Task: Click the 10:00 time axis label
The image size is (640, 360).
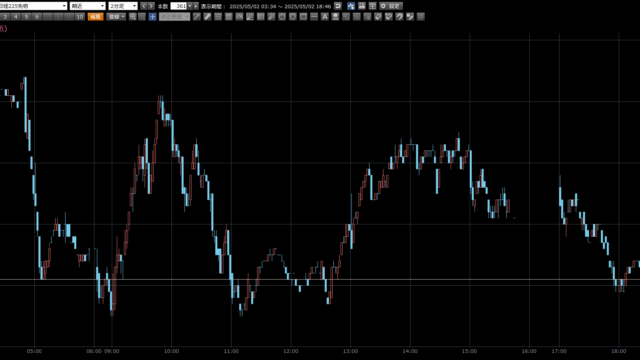Action: [x=171, y=351]
